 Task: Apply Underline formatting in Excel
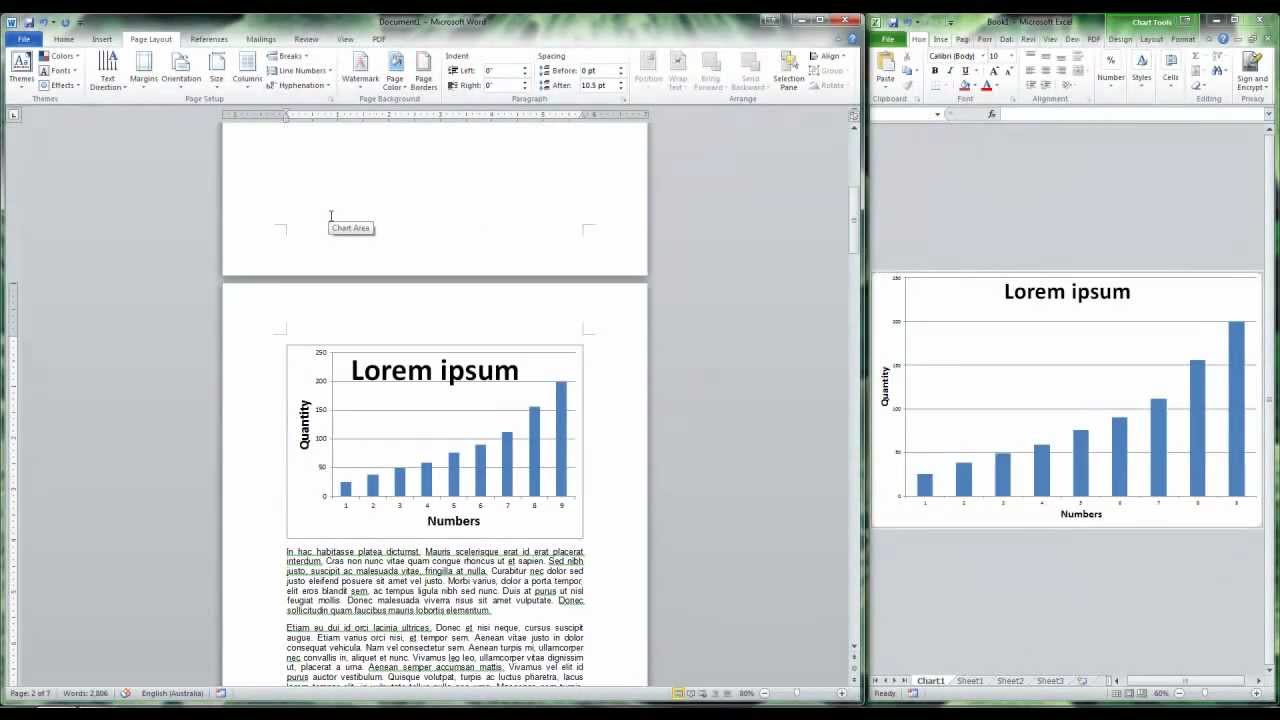tap(965, 71)
